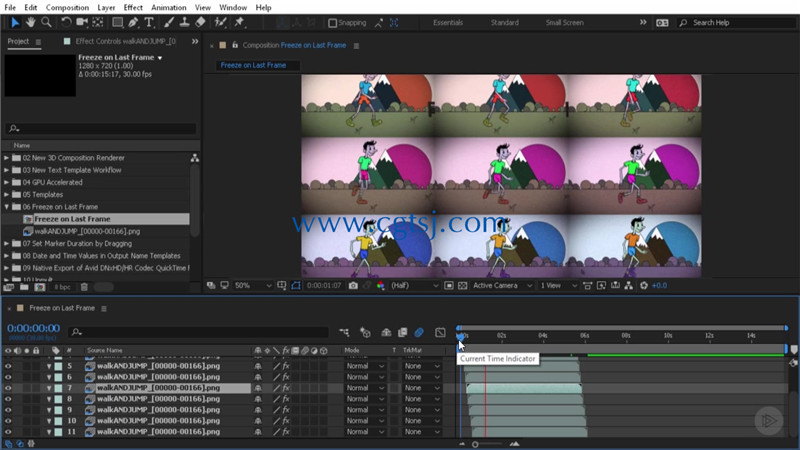Screen dimensions: 800x450
Task: Hide layer 10 with its eye icon
Action: (x=8, y=421)
